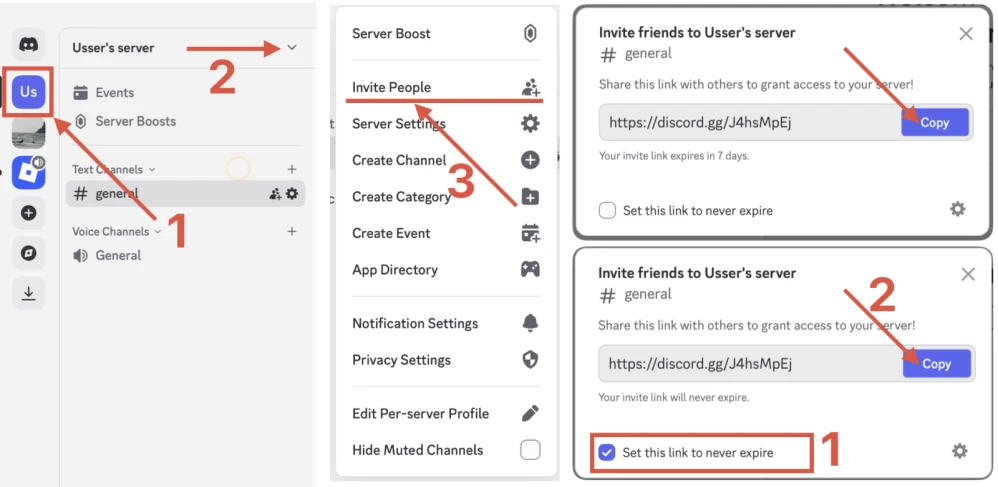Join the General voice channel
This screenshot has height=487, width=998.
pos(118,256)
